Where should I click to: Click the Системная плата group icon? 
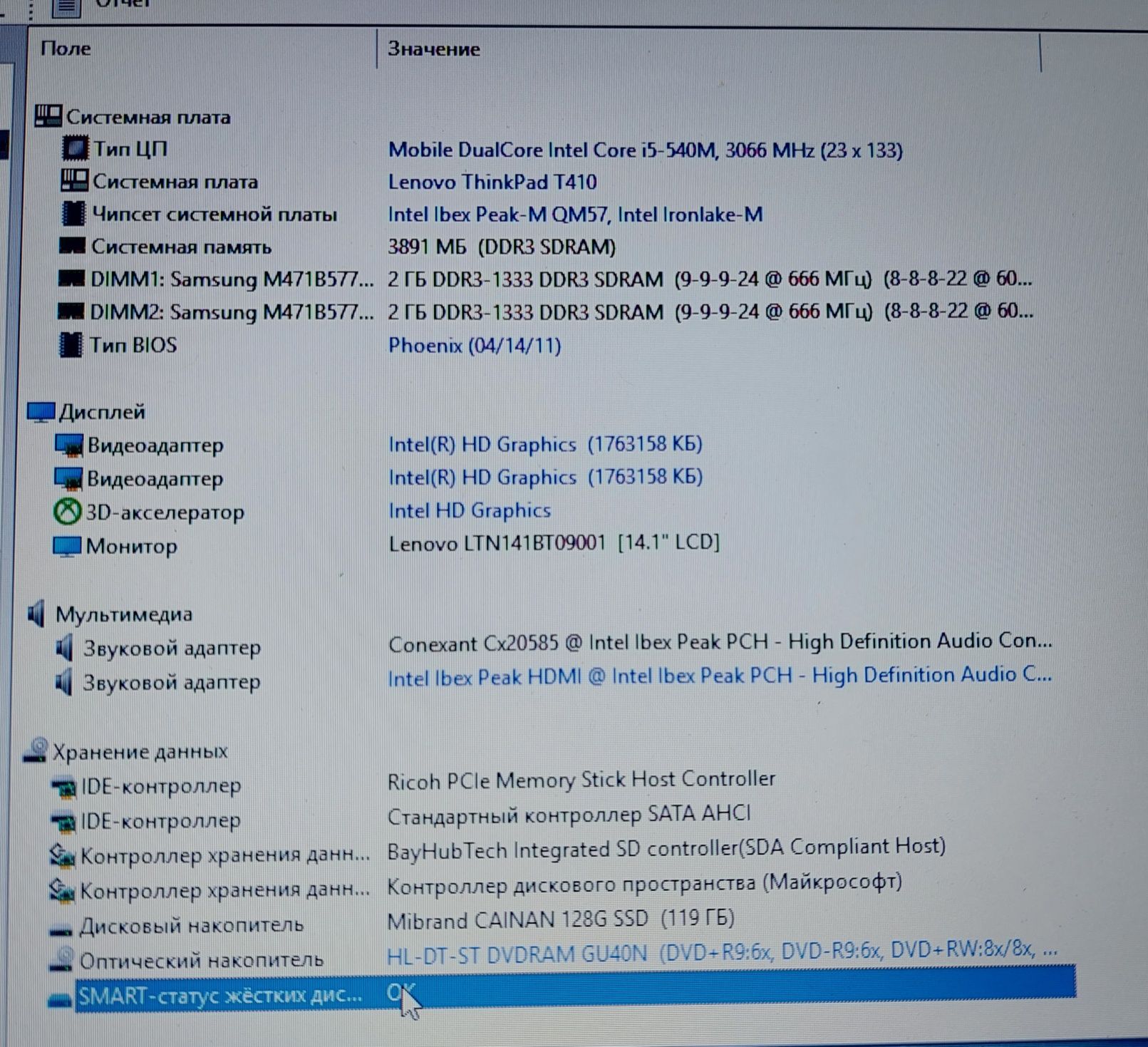click(x=48, y=115)
